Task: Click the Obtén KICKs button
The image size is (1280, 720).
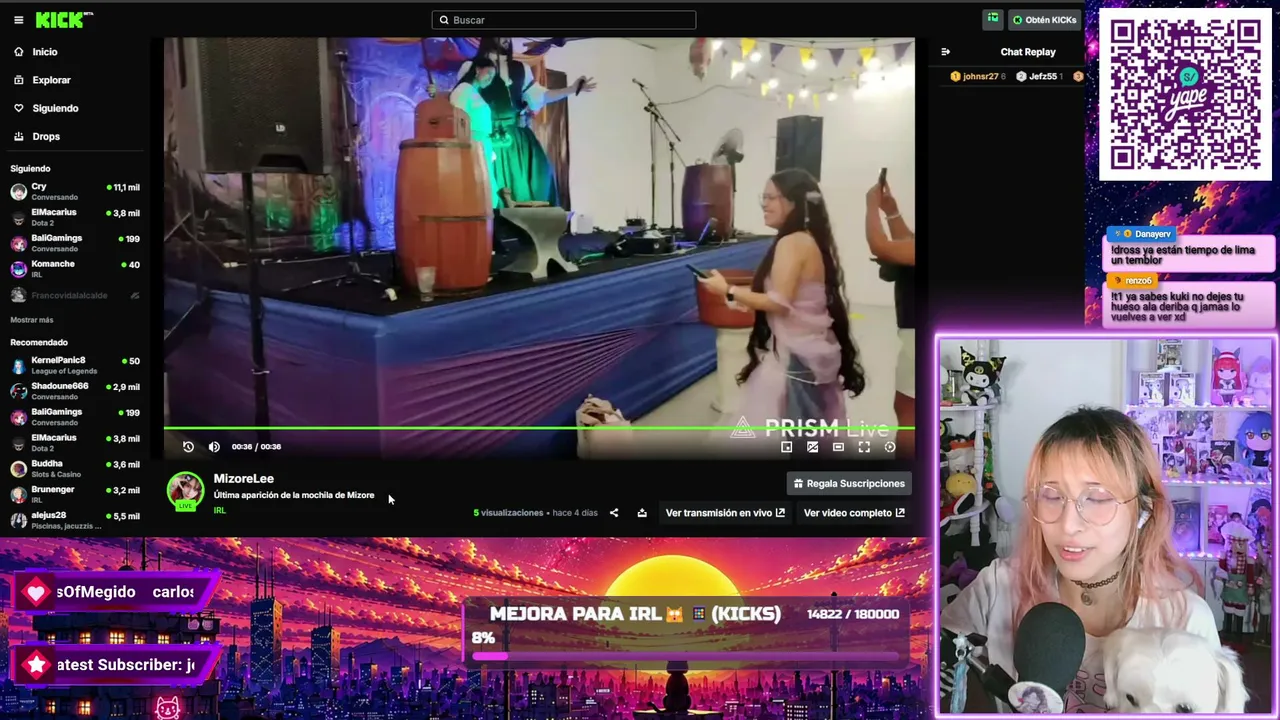Action: tap(1044, 20)
